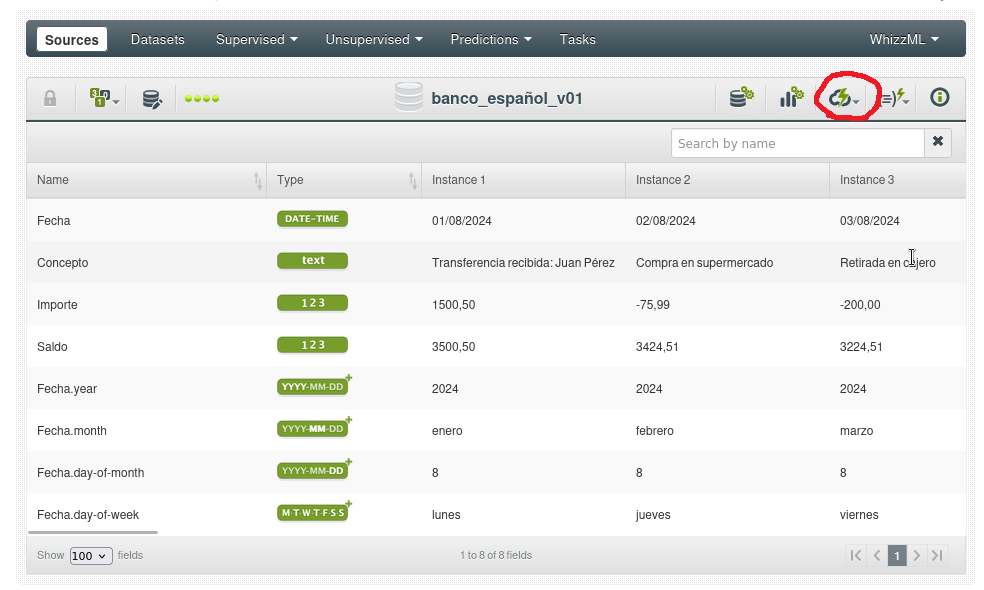Click the bar chart with gear icon
The height and width of the screenshot is (590, 984).
(x=791, y=98)
